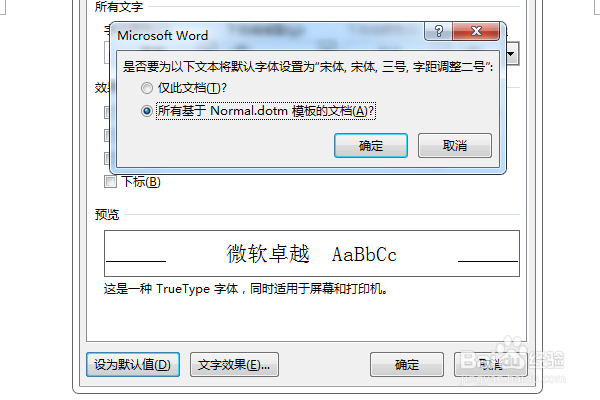Click the default font prompt message text

[308, 67]
